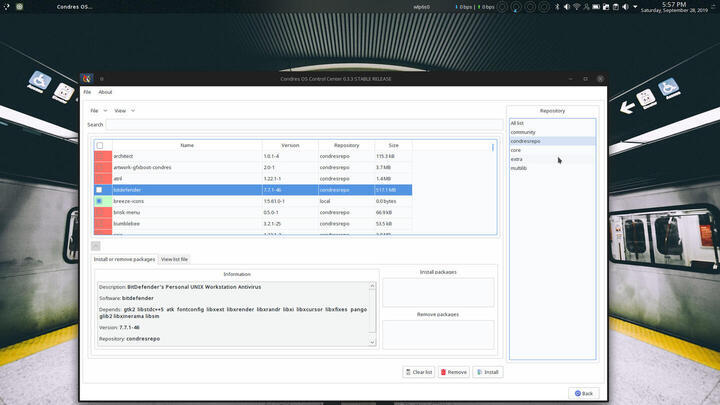Select the artwork-gfxboot-condres row name
This screenshot has width=720, height=405.
coord(142,168)
